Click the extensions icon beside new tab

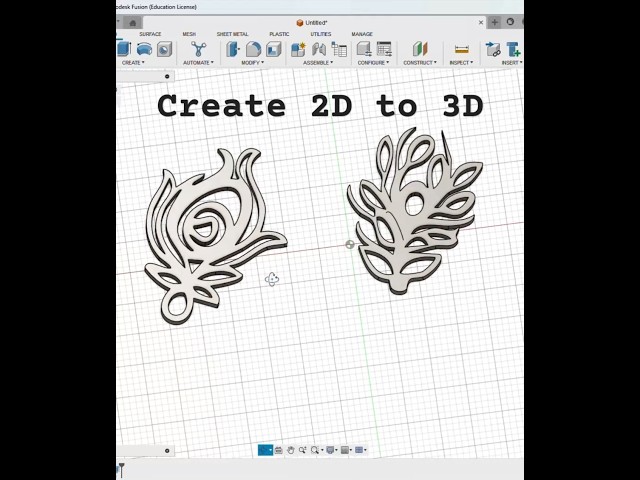510,22
